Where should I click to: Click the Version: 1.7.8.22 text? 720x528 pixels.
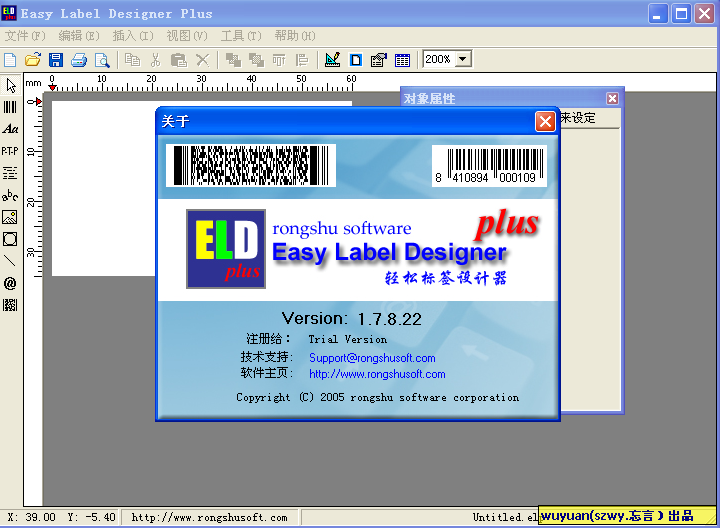pyautogui.click(x=352, y=319)
